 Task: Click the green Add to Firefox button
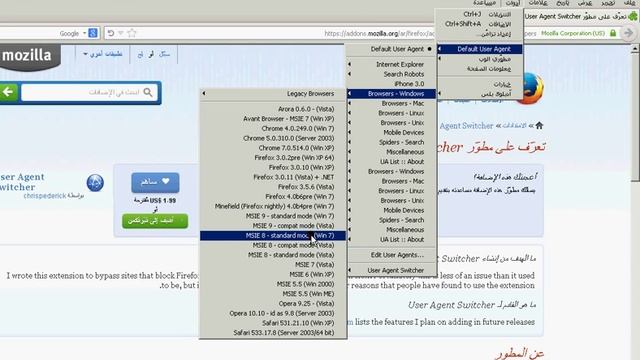(155, 221)
